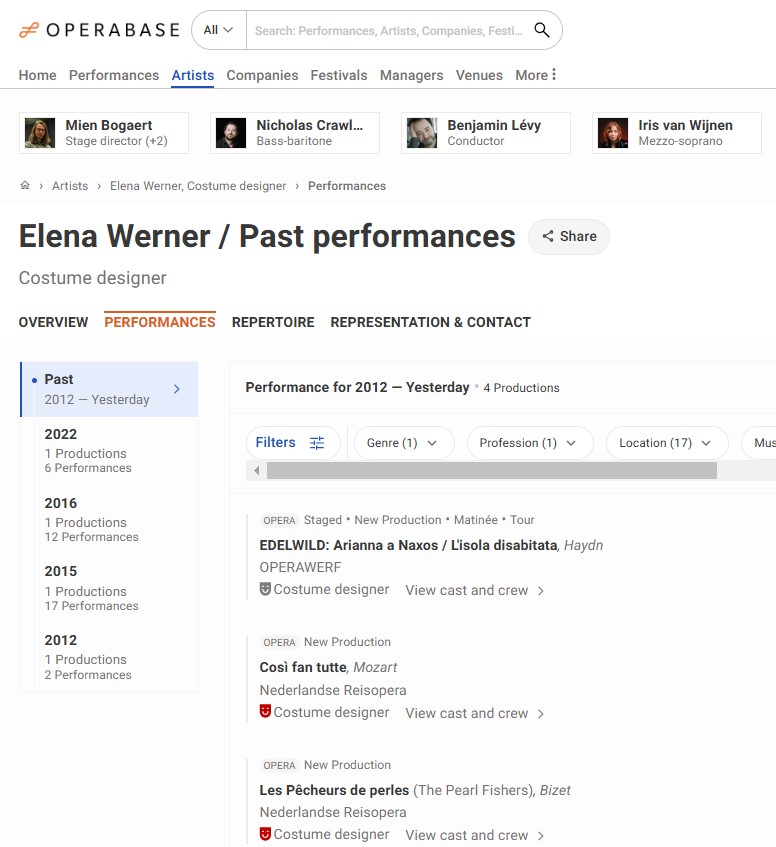Expand the Profession (1) filter dropdown
The width and height of the screenshot is (776, 847).
(x=529, y=443)
